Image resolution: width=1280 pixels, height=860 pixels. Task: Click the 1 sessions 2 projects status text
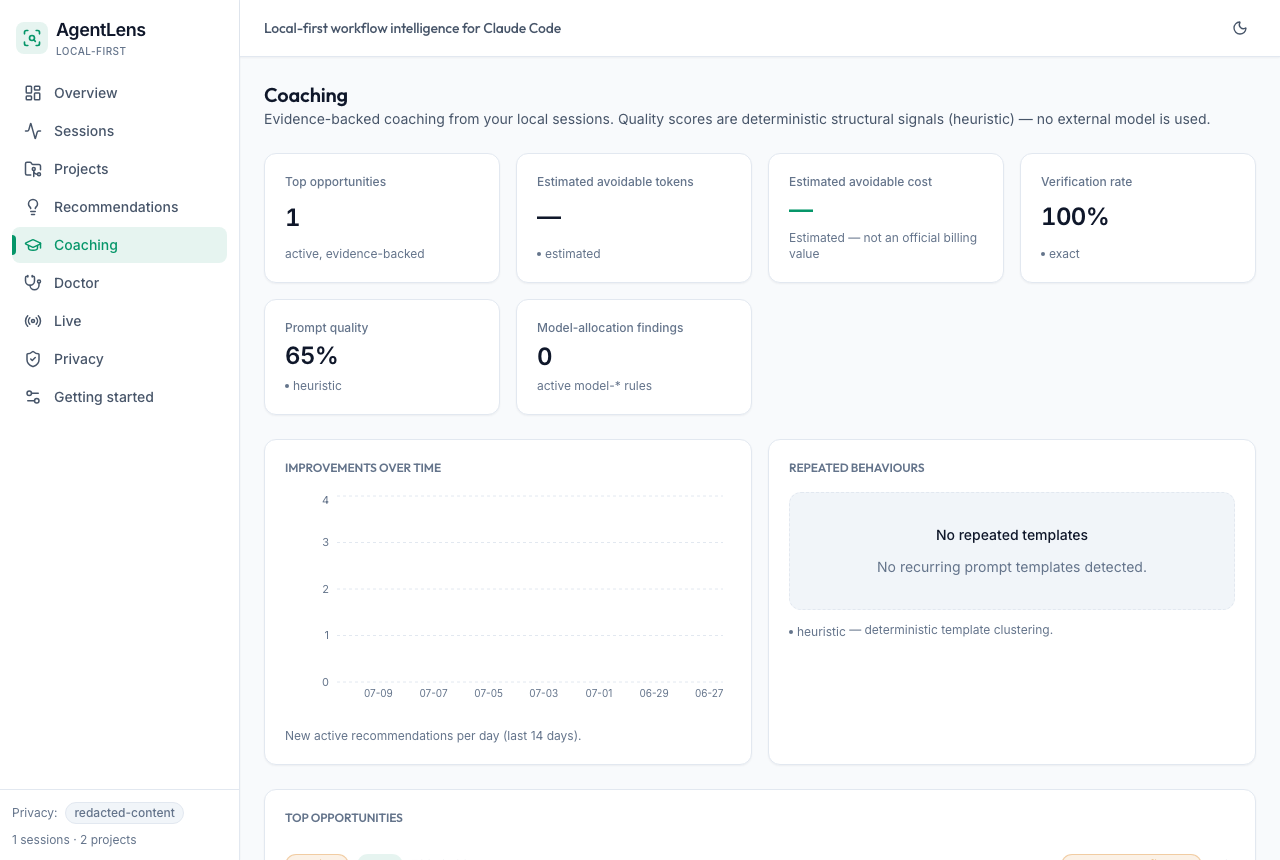tap(74, 840)
